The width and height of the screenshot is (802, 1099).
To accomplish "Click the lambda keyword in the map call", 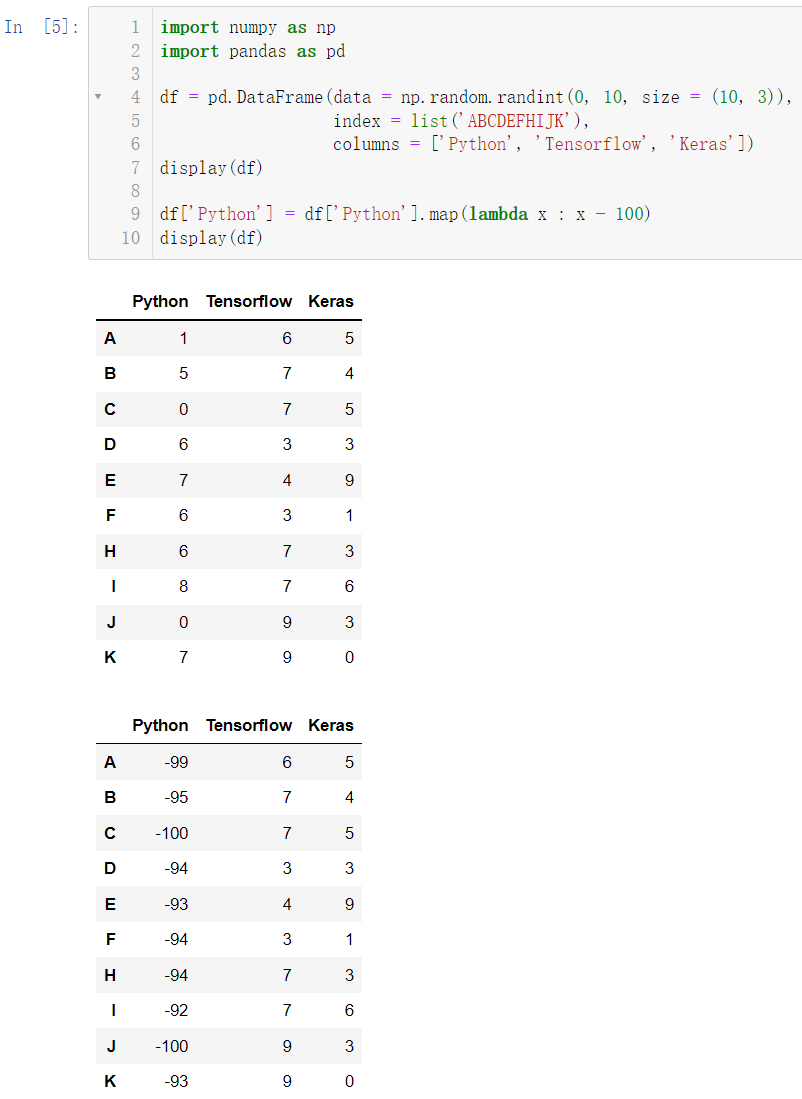I will (498, 214).
